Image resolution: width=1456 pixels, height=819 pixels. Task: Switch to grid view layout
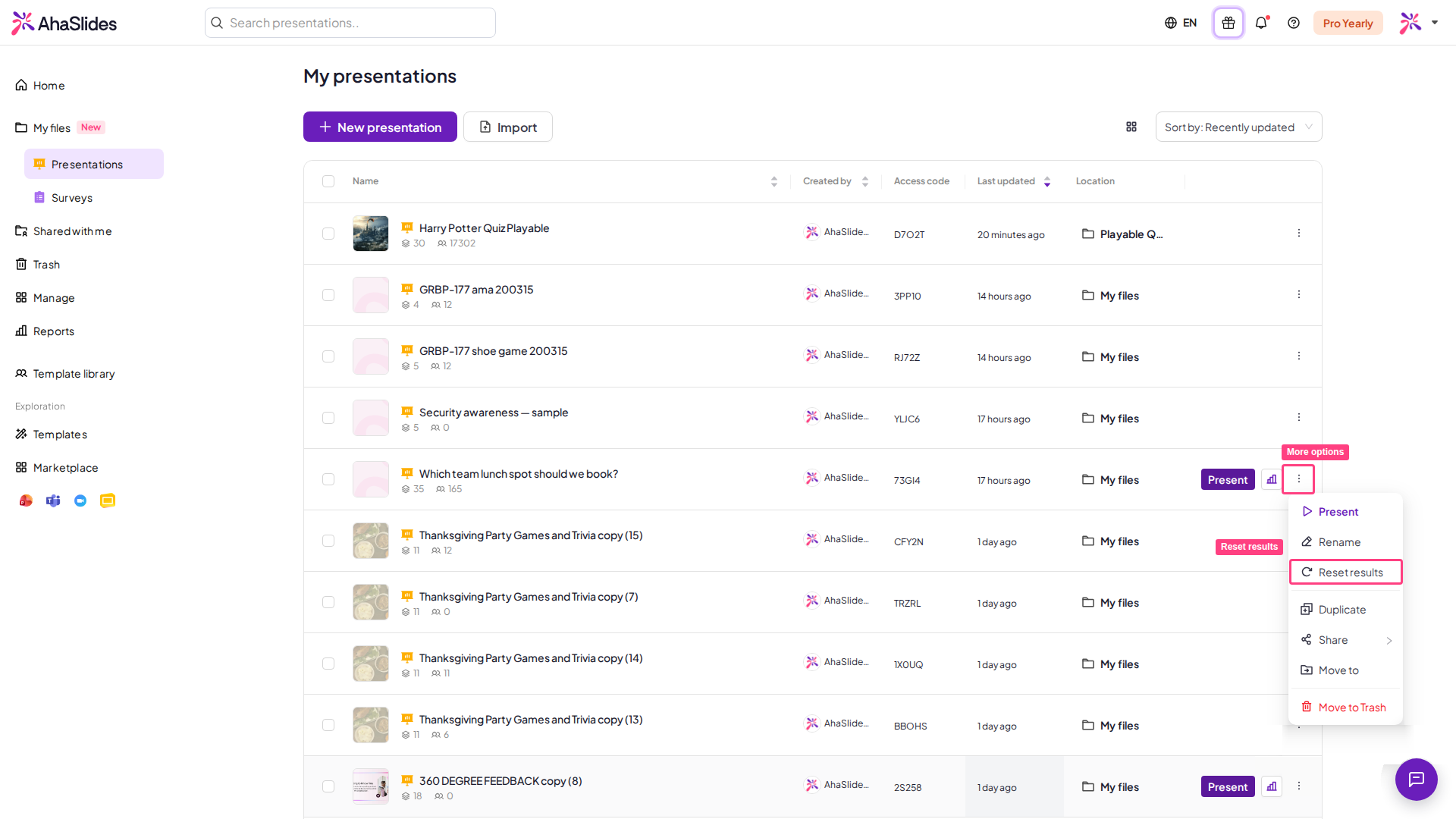(x=1131, y=127)
